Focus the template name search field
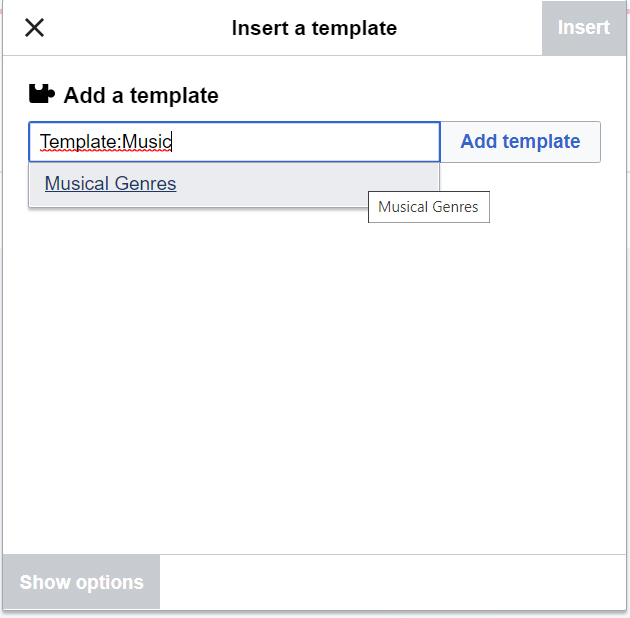Screen dimensions: 630x618 tap(300, 142)
